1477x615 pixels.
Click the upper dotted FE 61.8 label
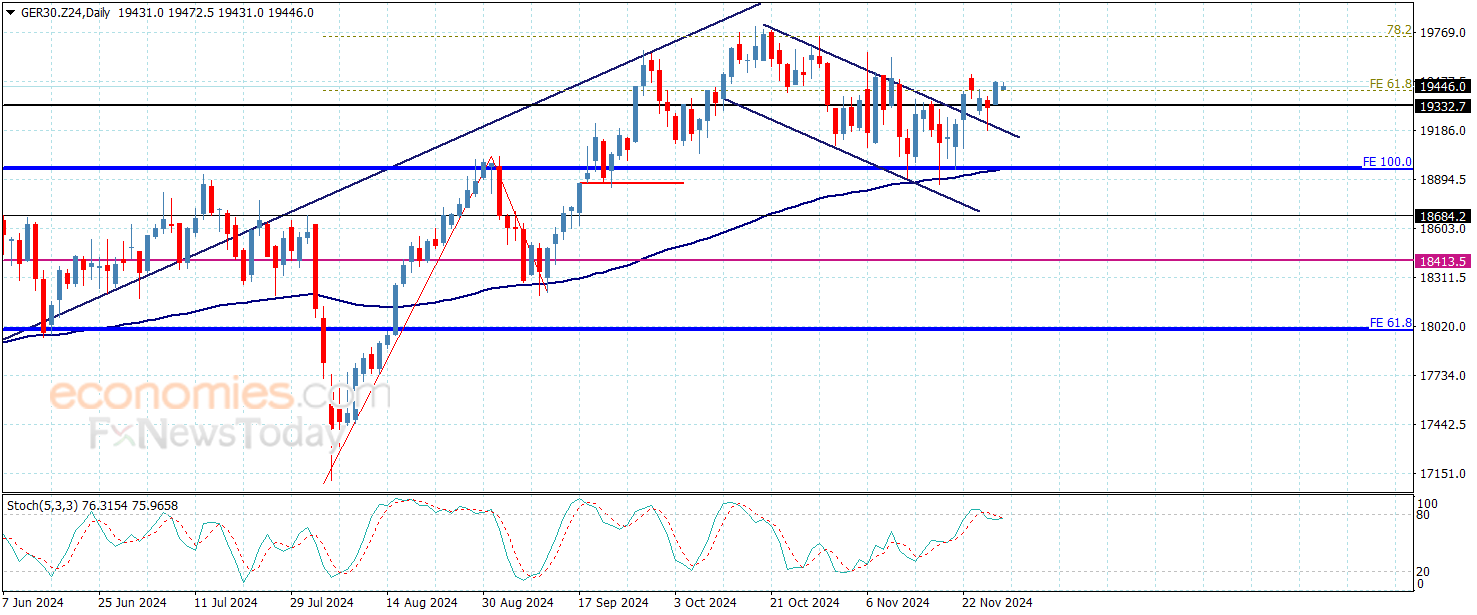[x=1390, y=84]
